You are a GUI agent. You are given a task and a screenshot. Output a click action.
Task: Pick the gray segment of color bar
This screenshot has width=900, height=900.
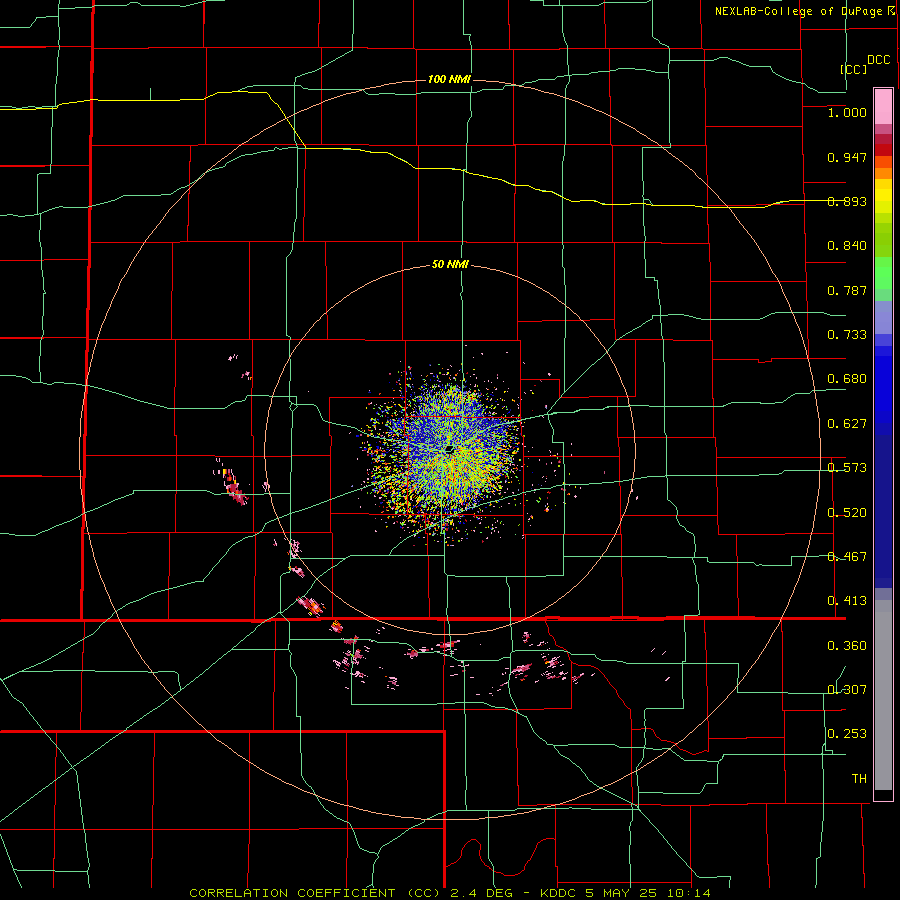pos(883,695)
